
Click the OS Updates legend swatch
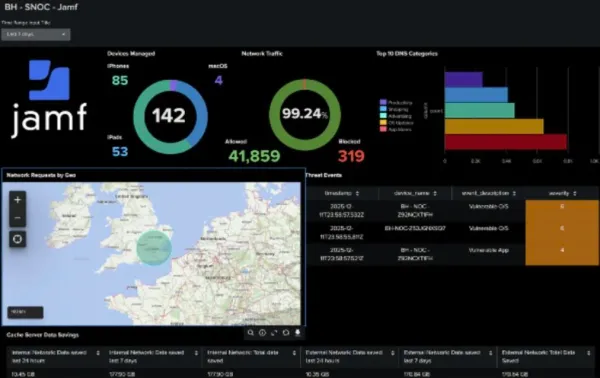click(383, 123)
